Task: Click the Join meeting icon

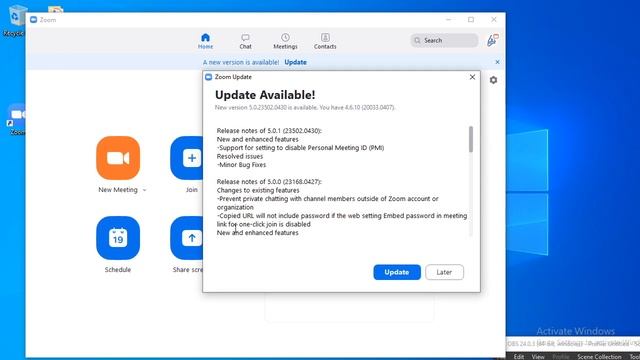Action: pyautogui.click(x=187, y=158)
